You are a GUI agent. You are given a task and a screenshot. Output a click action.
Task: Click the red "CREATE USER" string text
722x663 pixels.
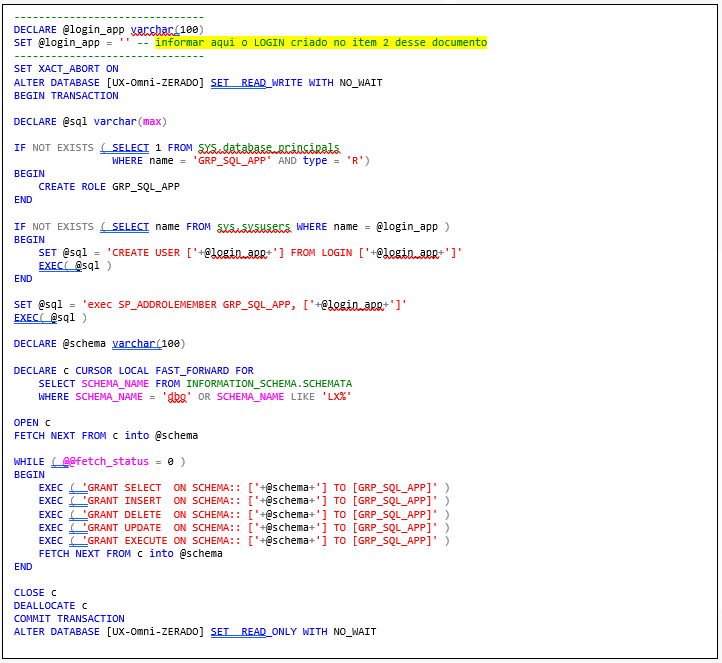[146, 253]
